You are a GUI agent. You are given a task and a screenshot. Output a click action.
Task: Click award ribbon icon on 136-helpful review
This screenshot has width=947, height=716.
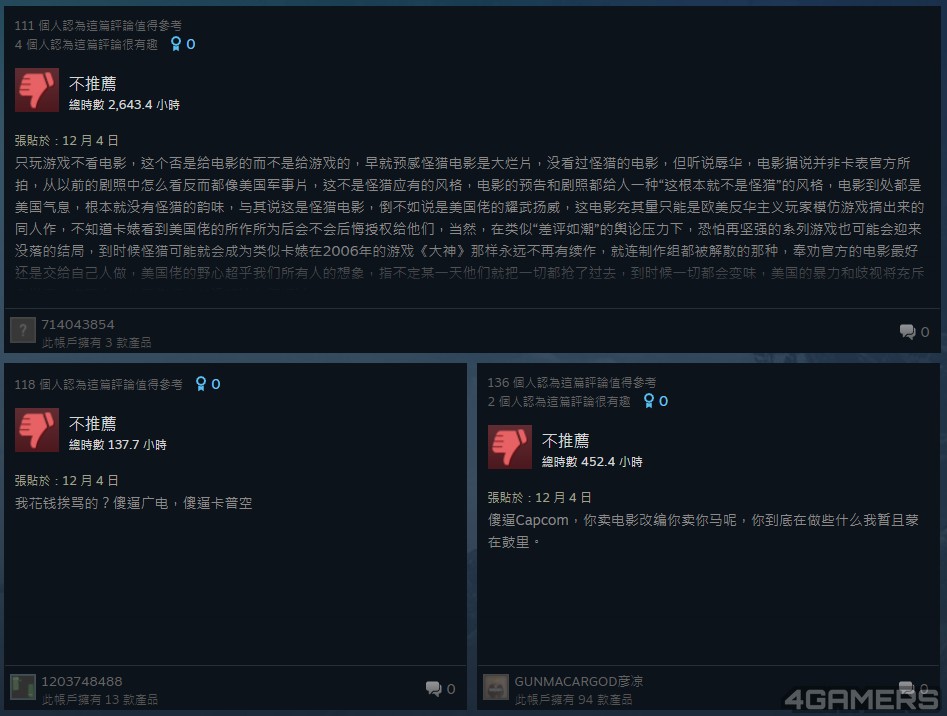click(x=649, y=401)
